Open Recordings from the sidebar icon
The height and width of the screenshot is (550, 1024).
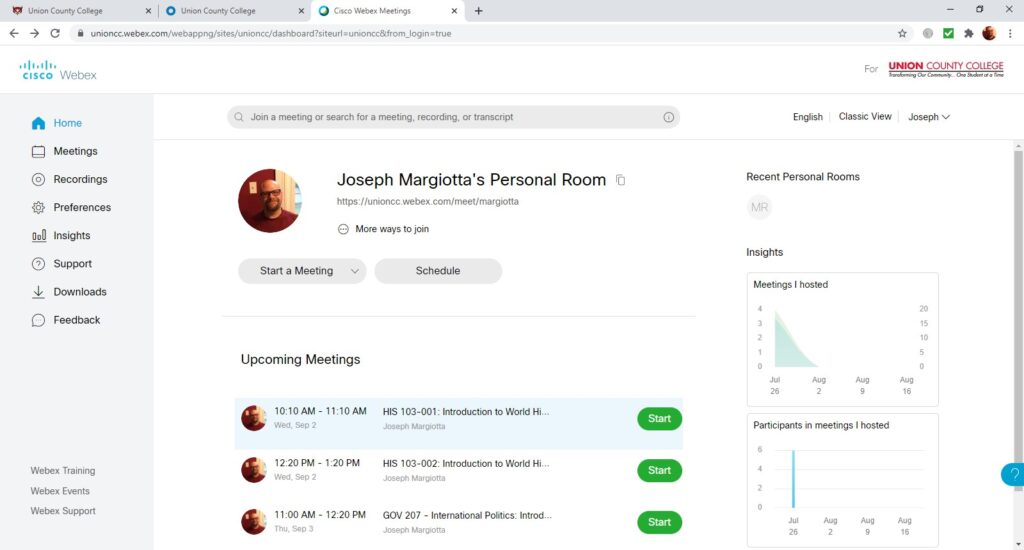(38, 180)
